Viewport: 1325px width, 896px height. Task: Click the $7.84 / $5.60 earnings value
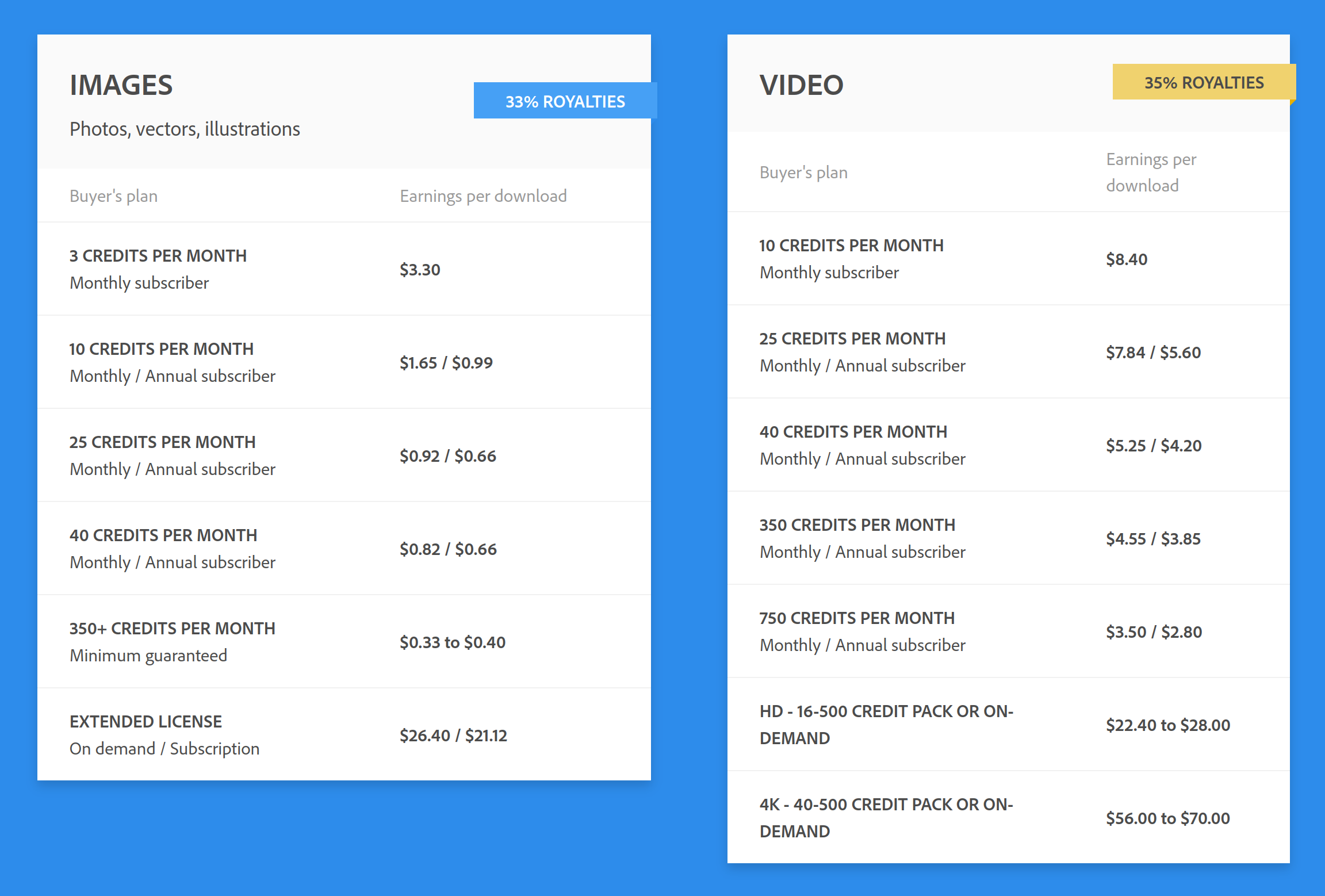click(x=1153, y=353)
